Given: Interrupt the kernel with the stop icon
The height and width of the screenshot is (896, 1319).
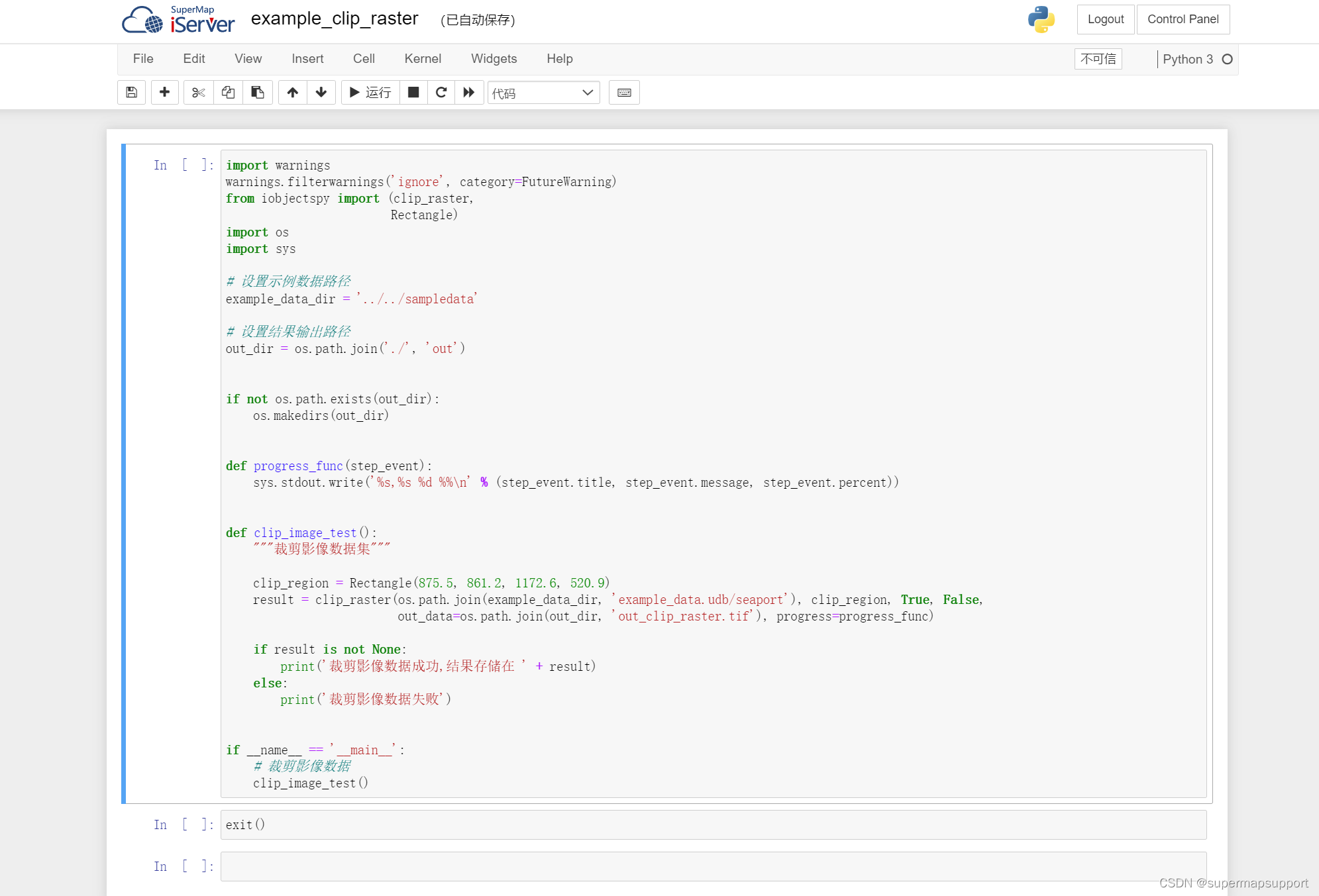Looking at the screenshot, I should tap(413, 93).
